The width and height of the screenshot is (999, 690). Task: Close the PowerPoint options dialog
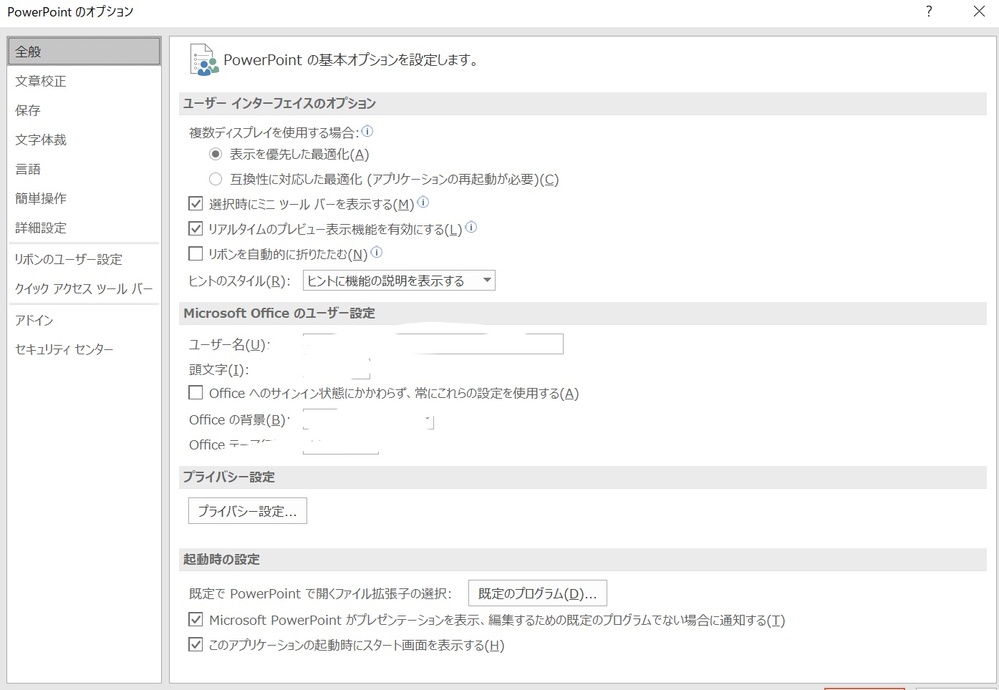[x=979, y=11]
